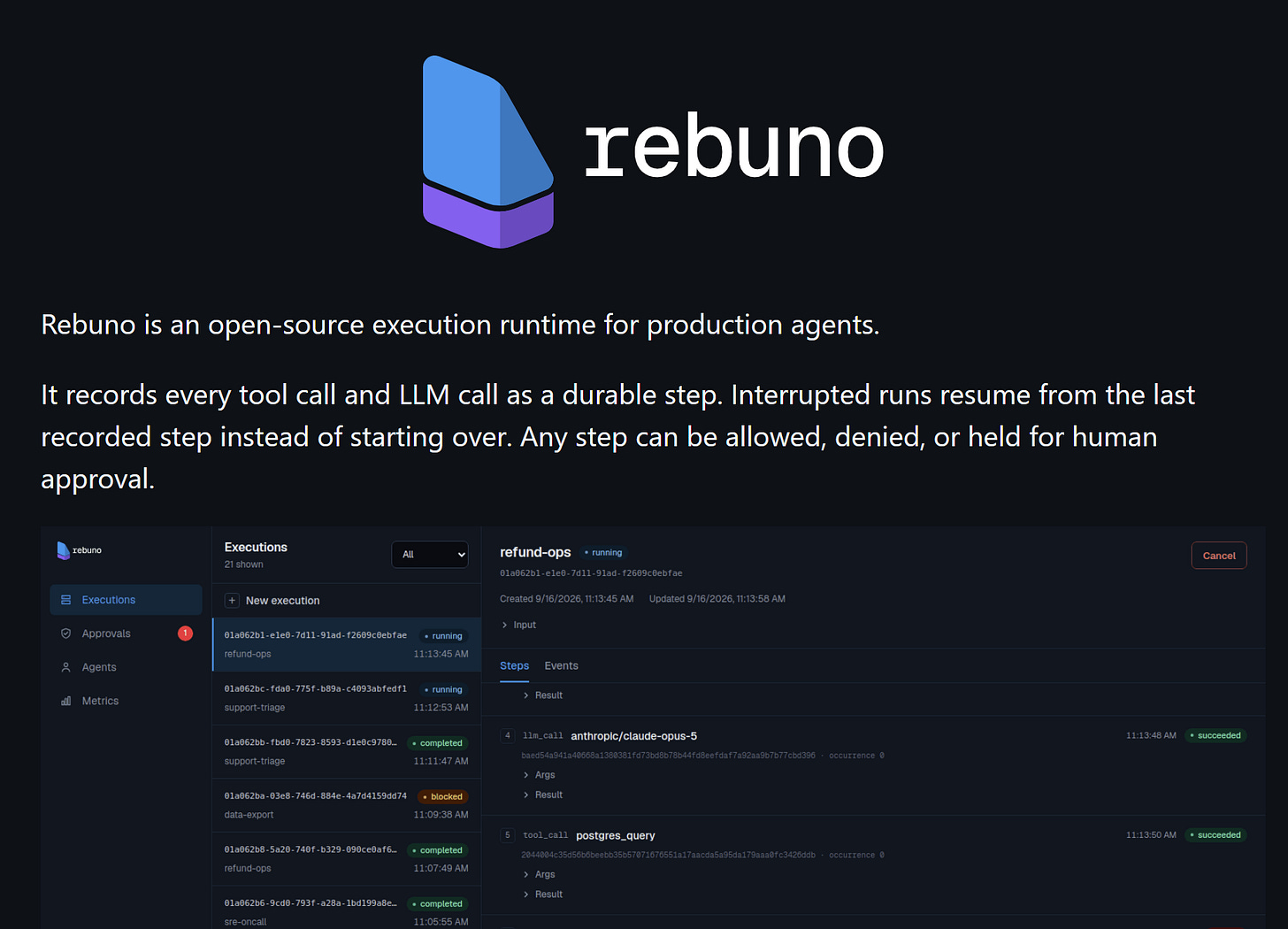The image size is (1288, 929).
Task: Click the Cancel button
Action: tap(1219, 556)
